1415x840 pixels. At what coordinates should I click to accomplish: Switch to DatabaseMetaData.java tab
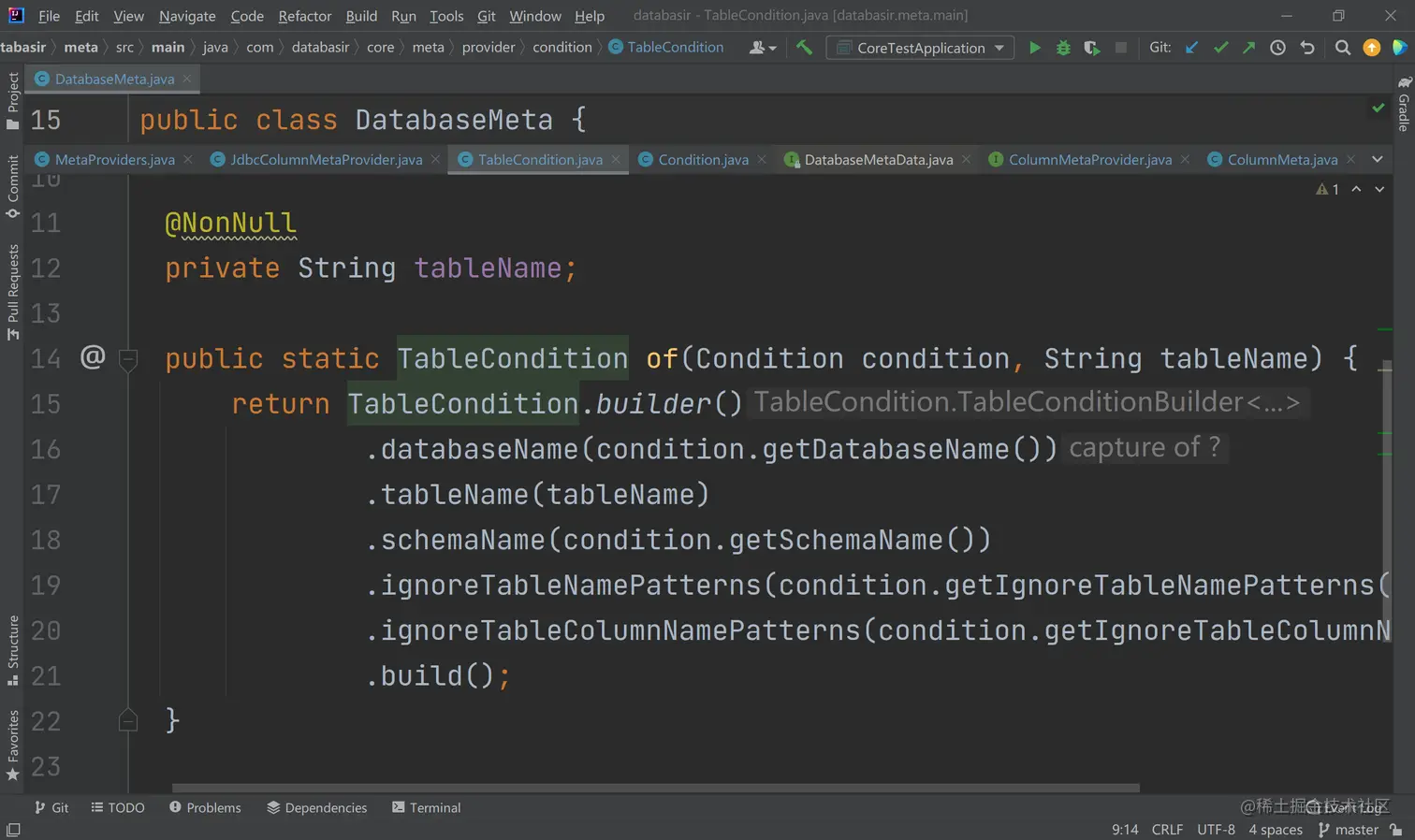[x=879, y=159]
